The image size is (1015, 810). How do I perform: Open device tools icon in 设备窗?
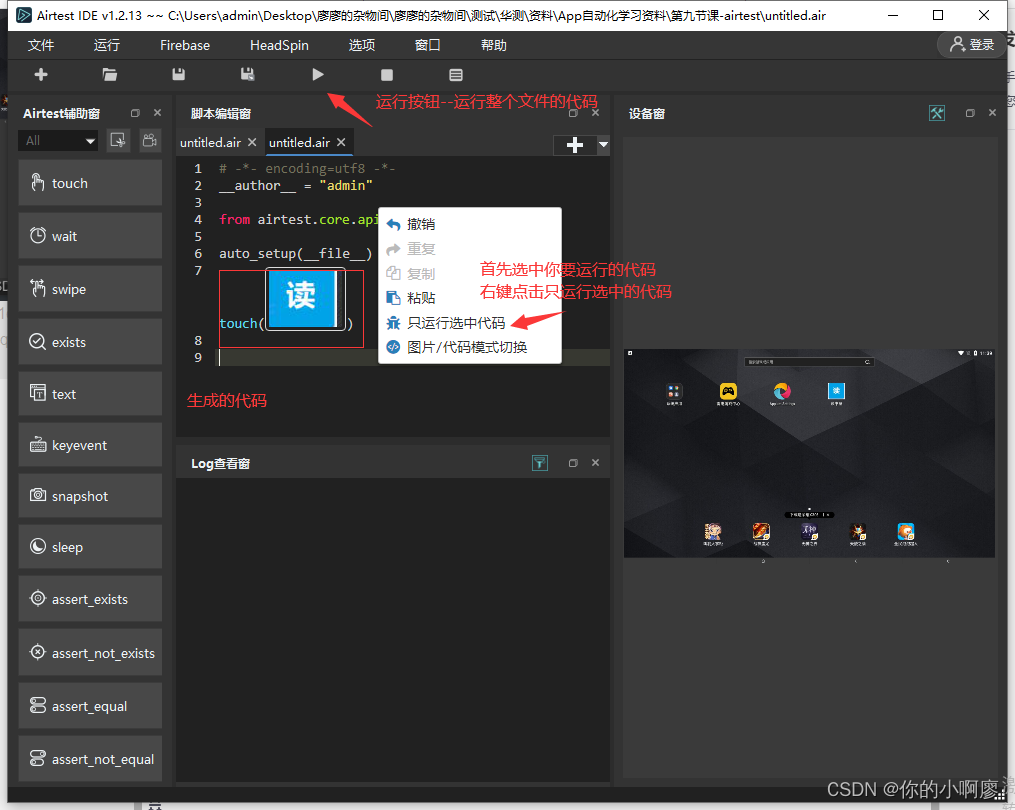click(x=937, y=113)
